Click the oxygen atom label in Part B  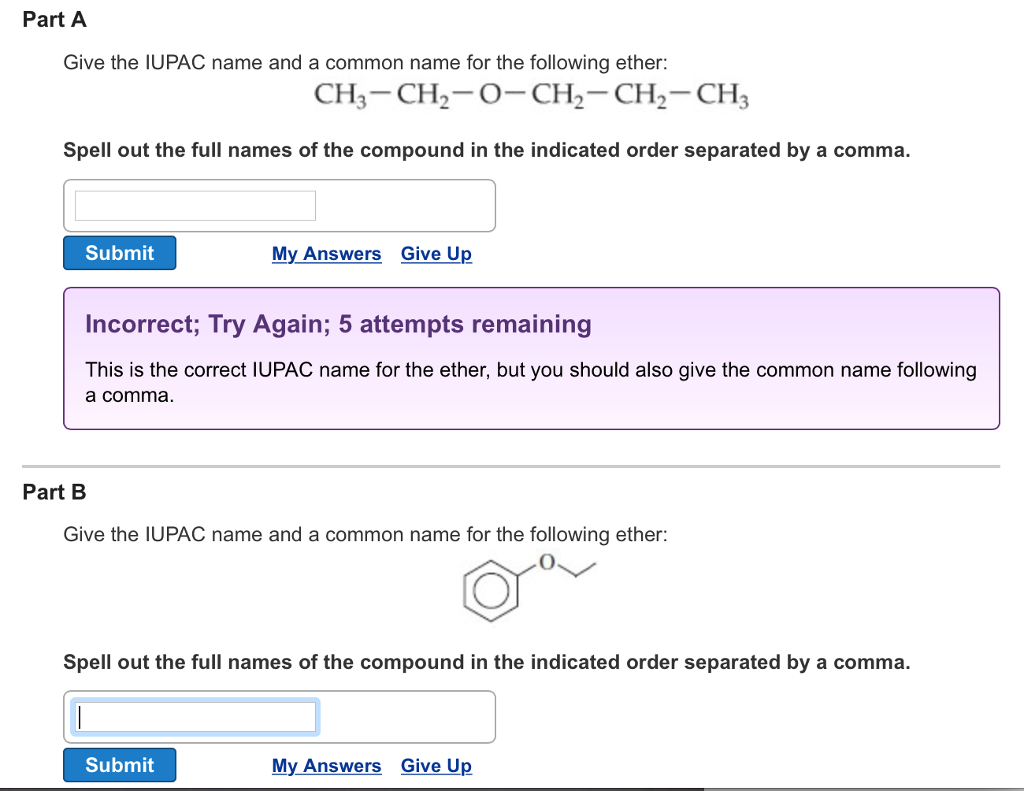pos(545,560)
